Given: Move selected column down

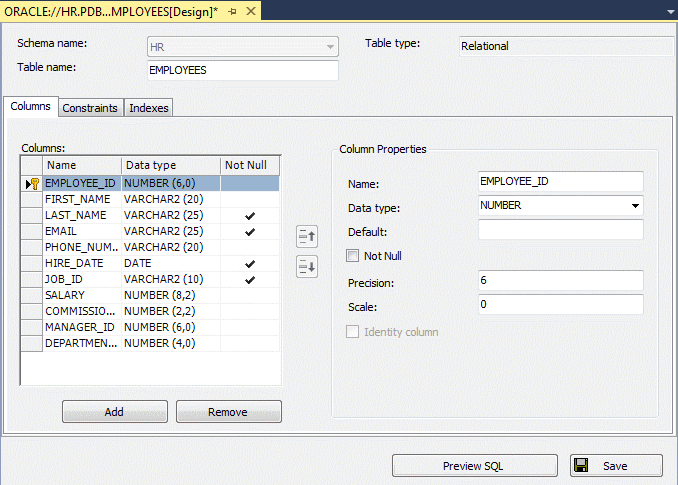Looking at the screenshot, I should (x=307, y=267).
